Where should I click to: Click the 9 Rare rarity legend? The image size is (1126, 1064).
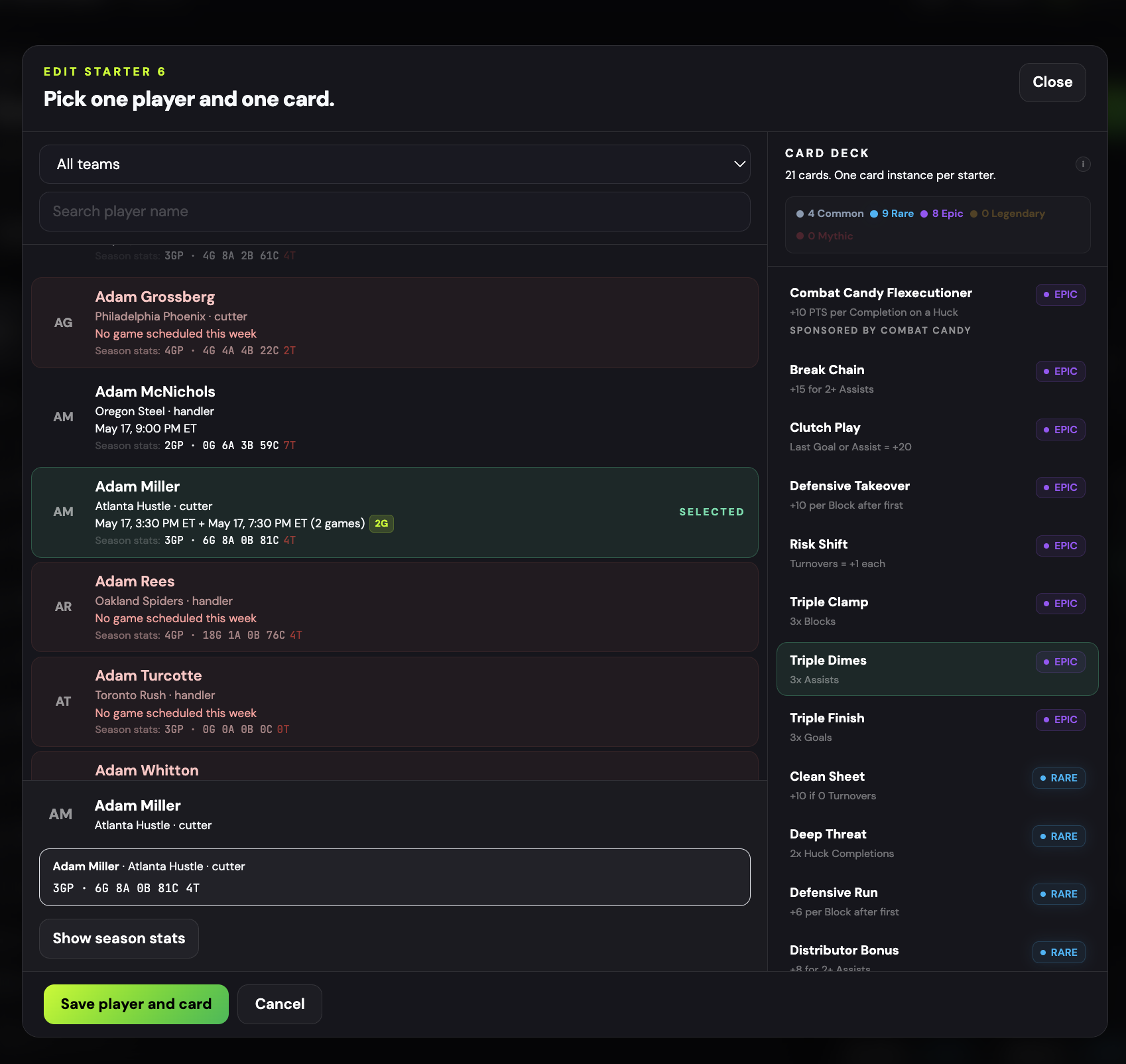[x=892, y=214]
